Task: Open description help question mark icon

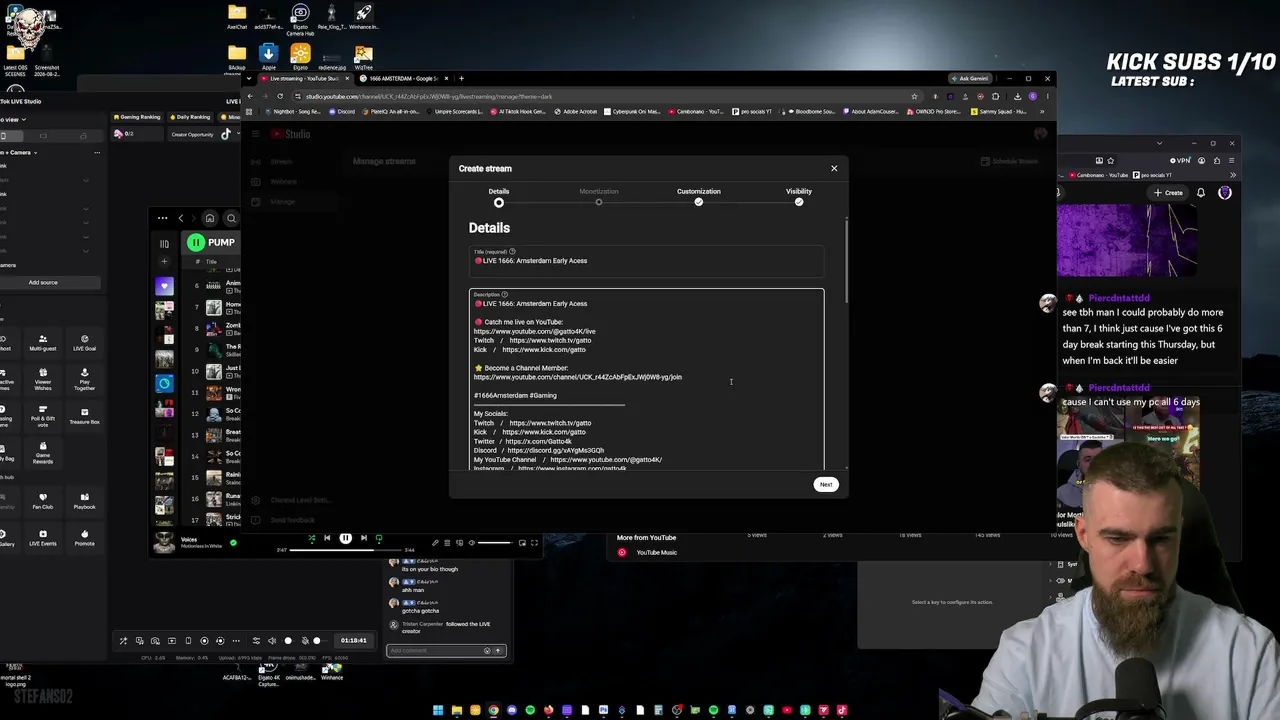Action: (x=505, y=294)
